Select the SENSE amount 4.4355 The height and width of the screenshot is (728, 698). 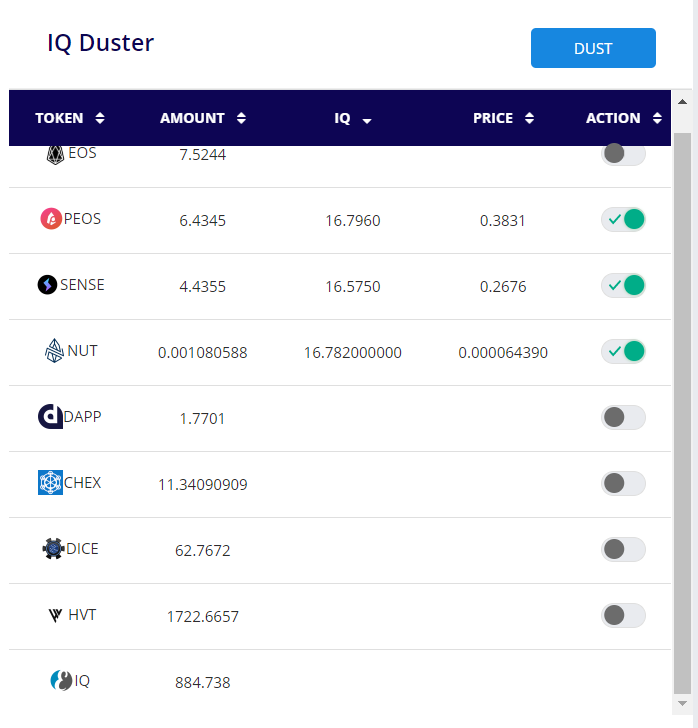click(202, 286)
